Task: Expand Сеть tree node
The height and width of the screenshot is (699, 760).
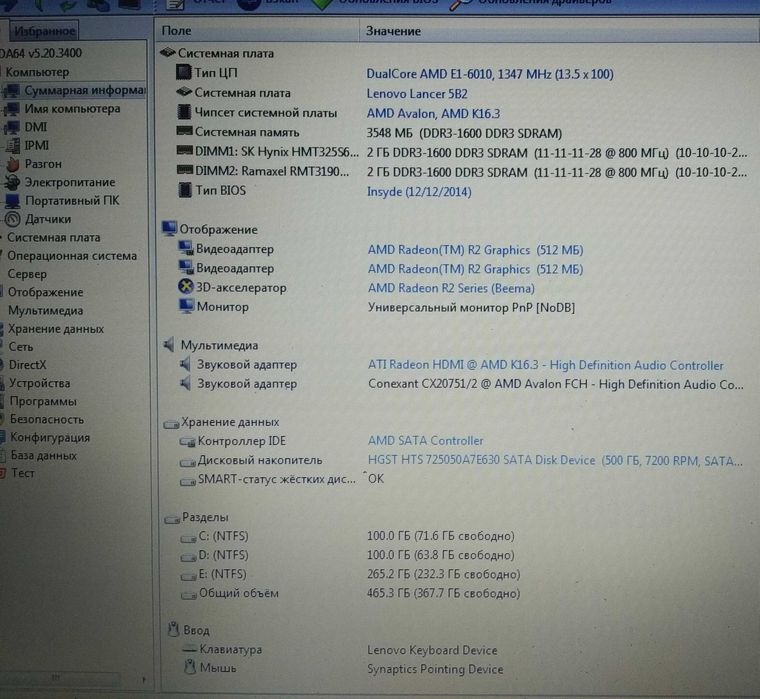Action: click(21, 347)
